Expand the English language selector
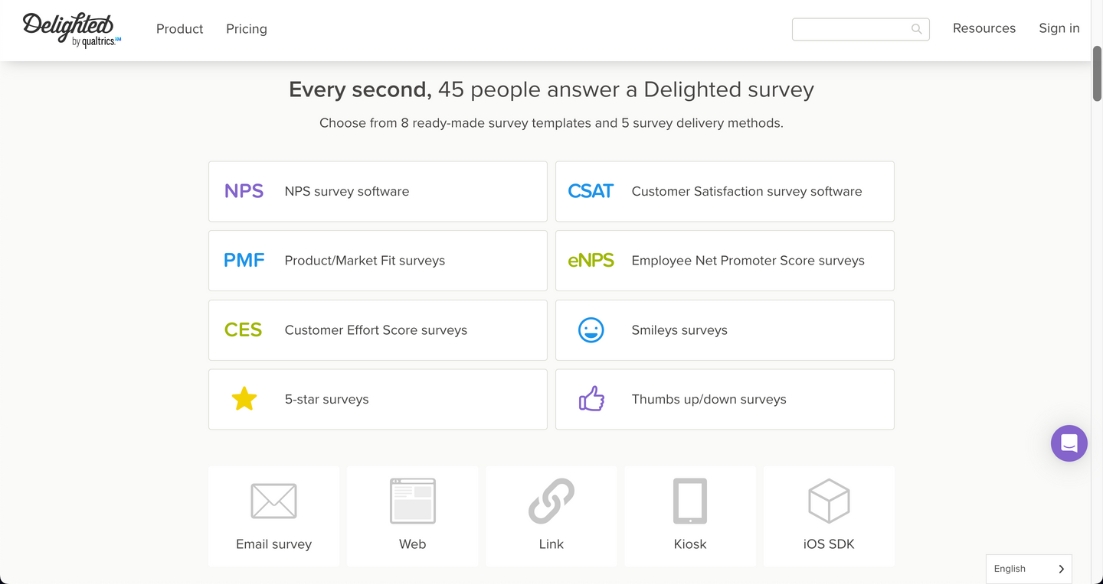This screenshot has width=1103, height=584. coord(1028,569)
